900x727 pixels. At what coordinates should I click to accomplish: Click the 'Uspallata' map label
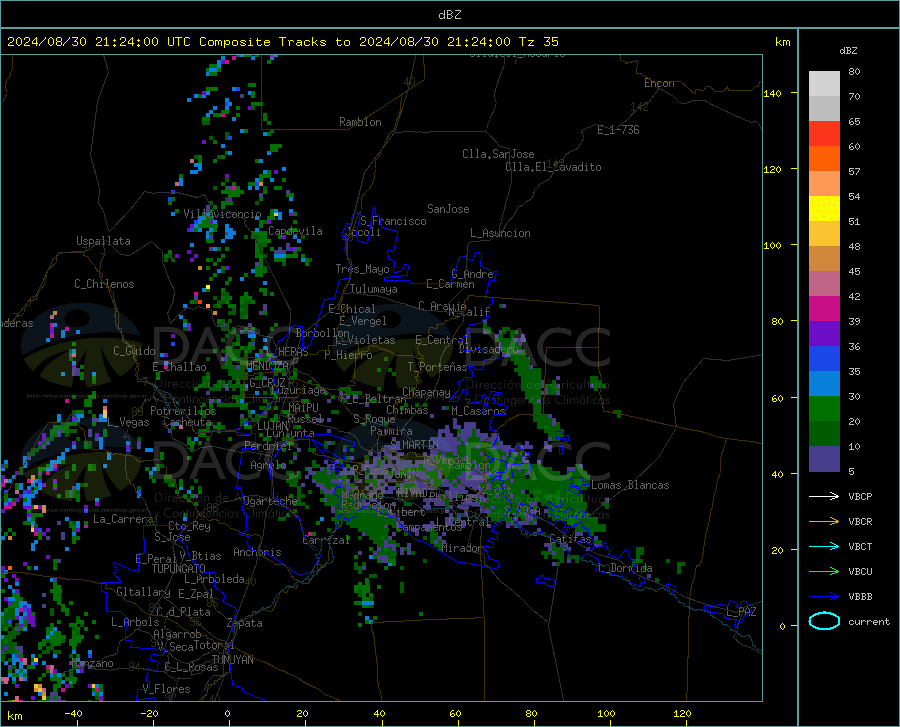coord(103,241)
